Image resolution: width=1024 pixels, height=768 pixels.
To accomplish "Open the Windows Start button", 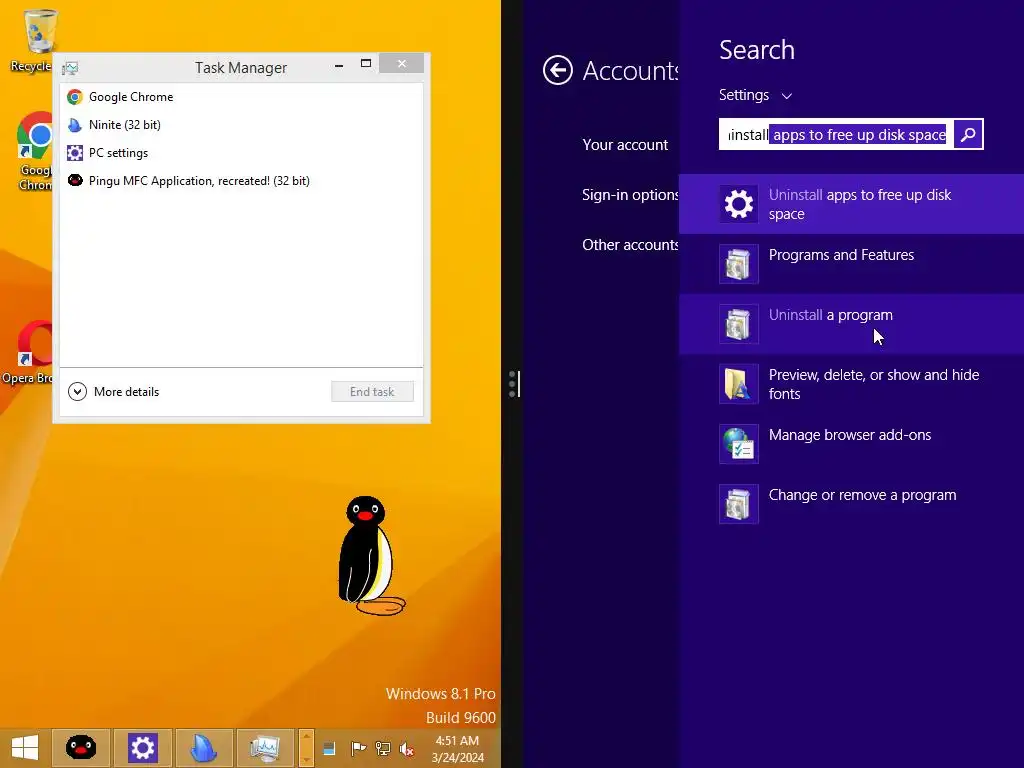I will [25, 748].
